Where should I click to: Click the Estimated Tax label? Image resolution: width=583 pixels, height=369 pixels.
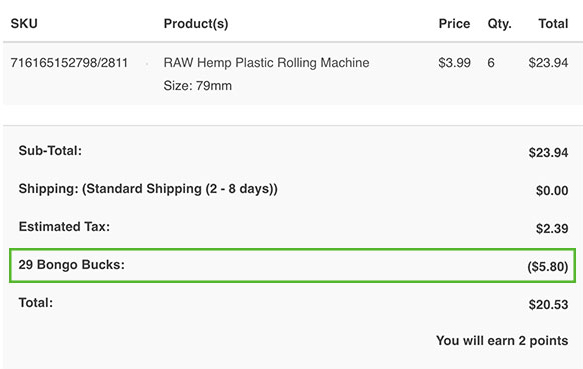click(x=64, y=227)
